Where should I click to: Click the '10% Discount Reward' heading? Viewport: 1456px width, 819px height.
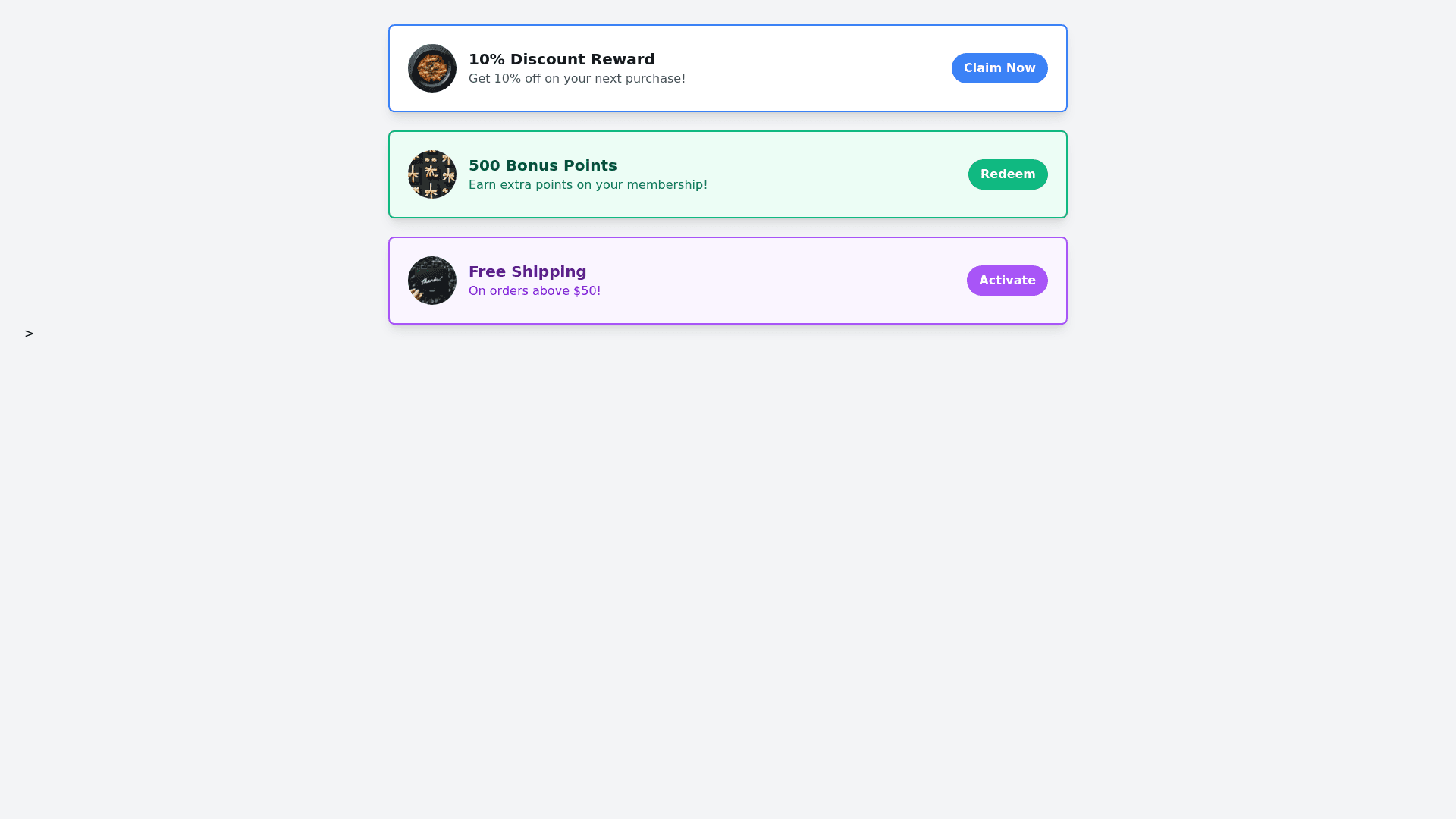561,59
